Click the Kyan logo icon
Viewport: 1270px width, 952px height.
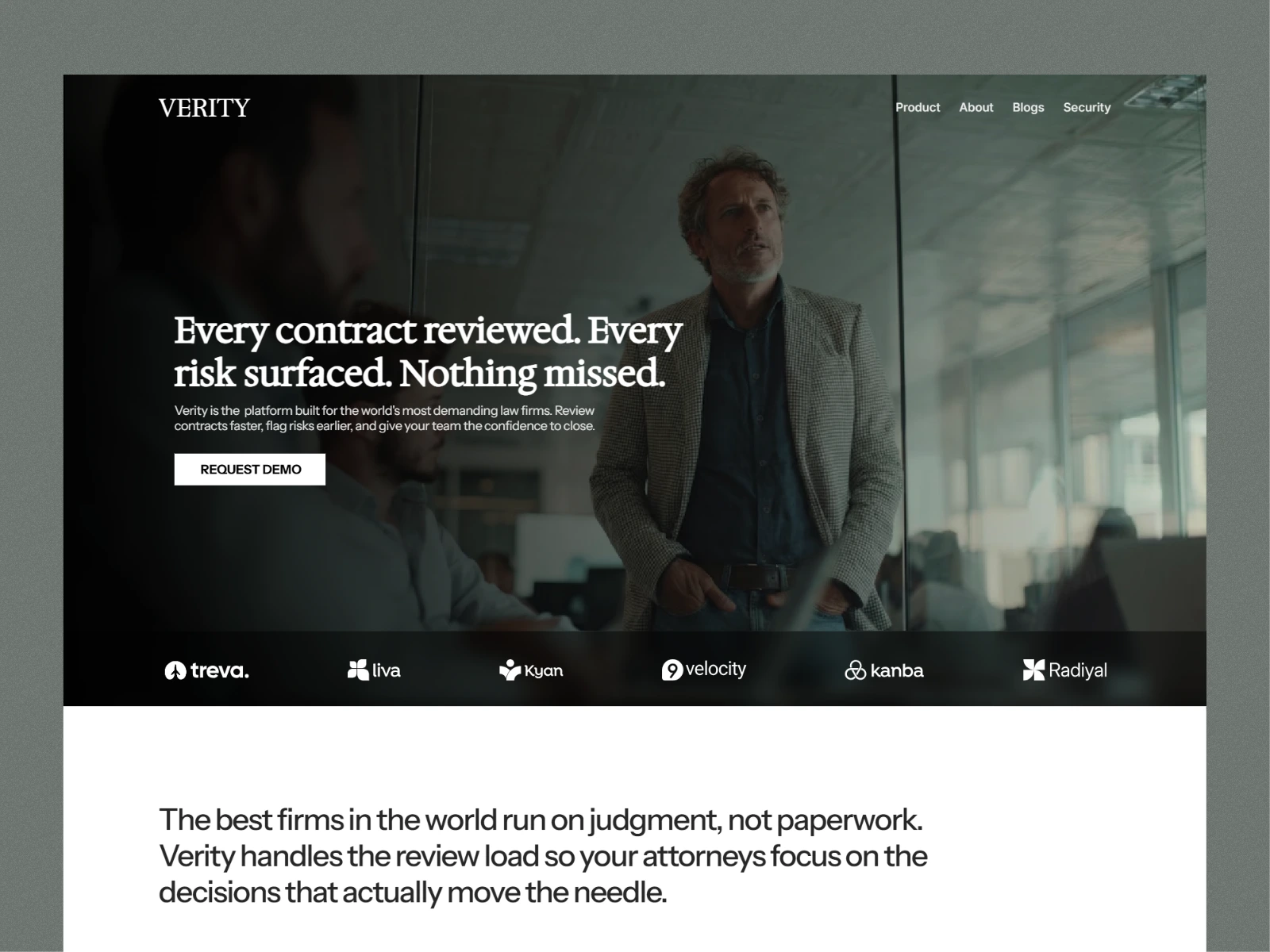coord(510,670)
